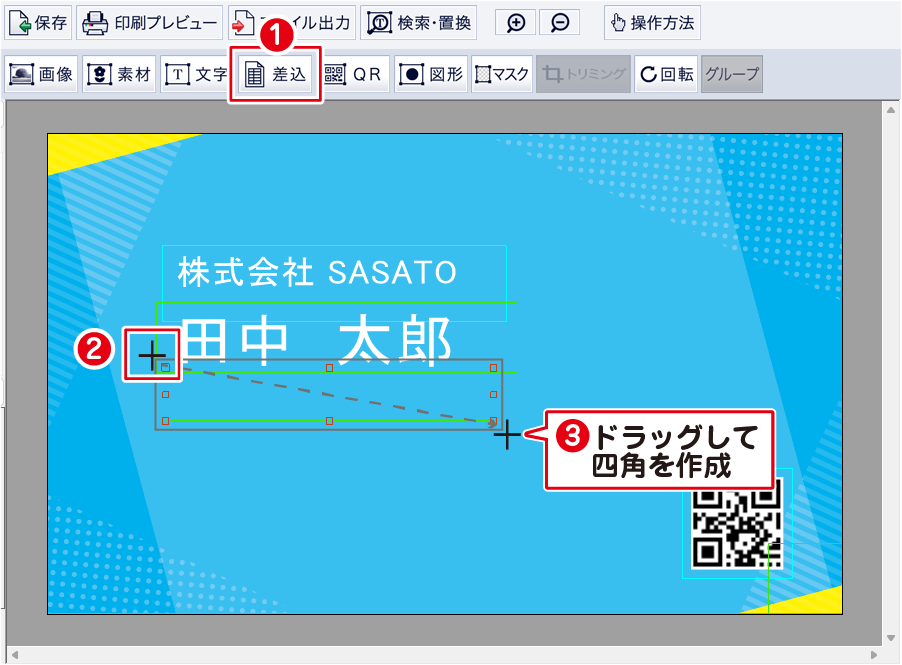Click the horizontal scrollbar right arrow
Viewport: 902px width, 665px height.
(x=874, y=655)
